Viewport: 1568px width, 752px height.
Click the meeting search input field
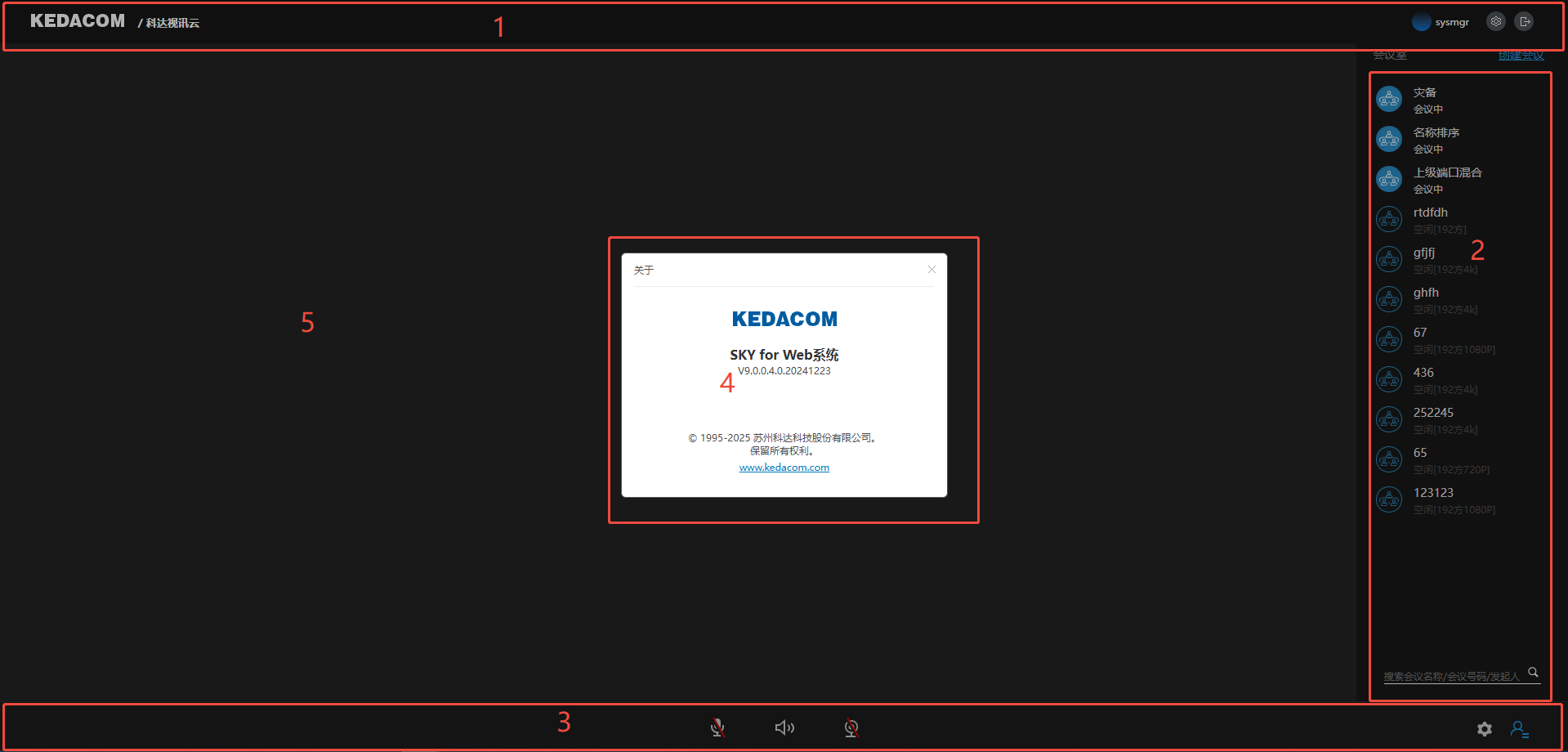coord(1452,676)
